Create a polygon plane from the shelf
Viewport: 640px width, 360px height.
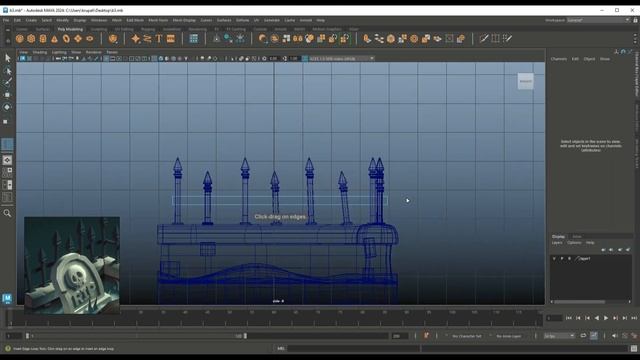click(x=78, y=39)
